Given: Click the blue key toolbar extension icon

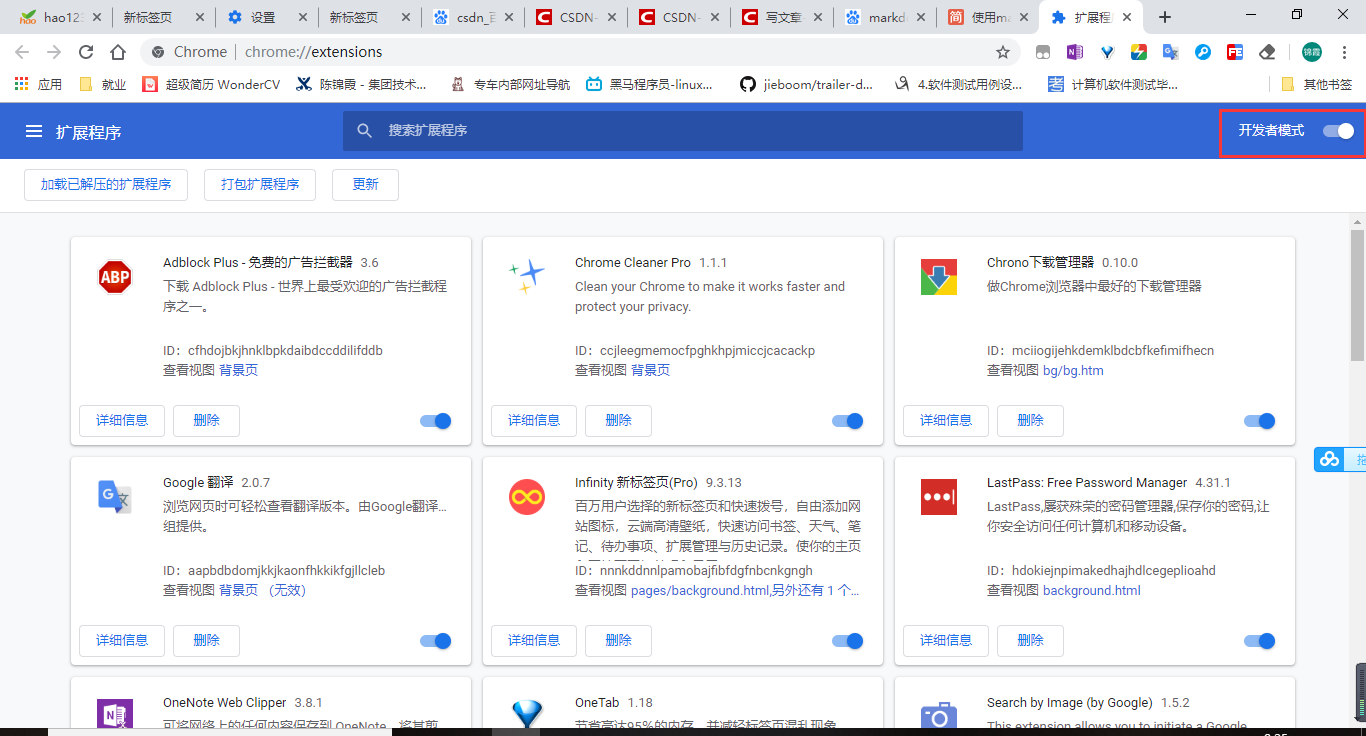Looking at the screenshot, I should tap(1203, 52).
